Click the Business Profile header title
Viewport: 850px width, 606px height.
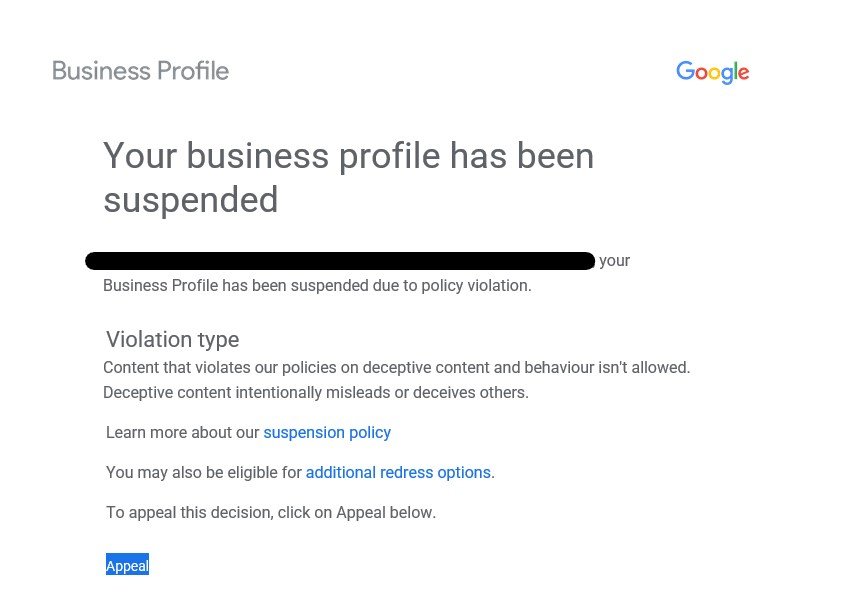coord(140,71)
